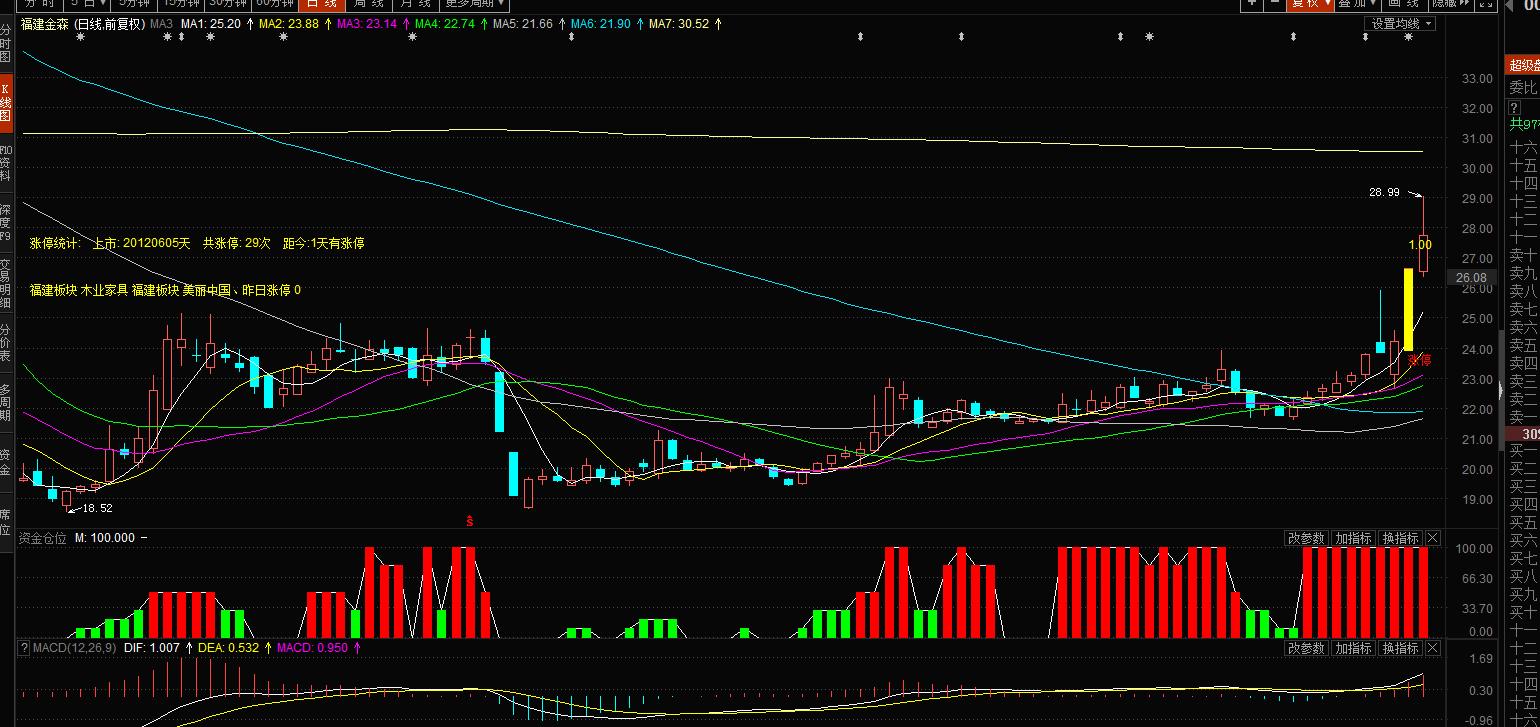Click the small pin icon beside MACD(12,26,9)

26,648
